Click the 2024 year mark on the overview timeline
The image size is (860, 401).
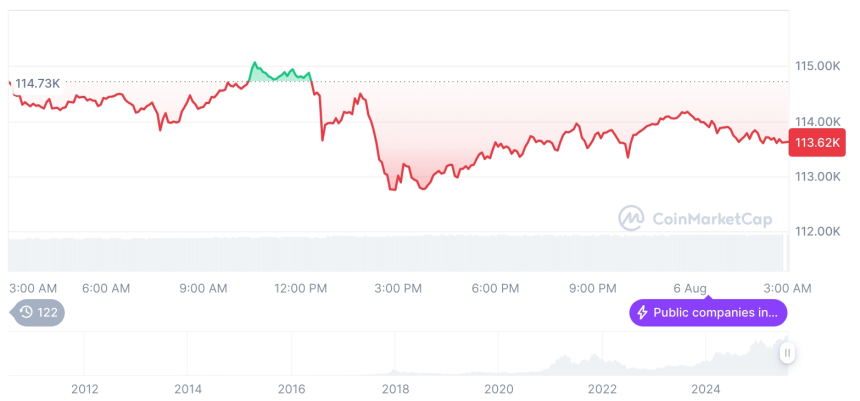706,388
